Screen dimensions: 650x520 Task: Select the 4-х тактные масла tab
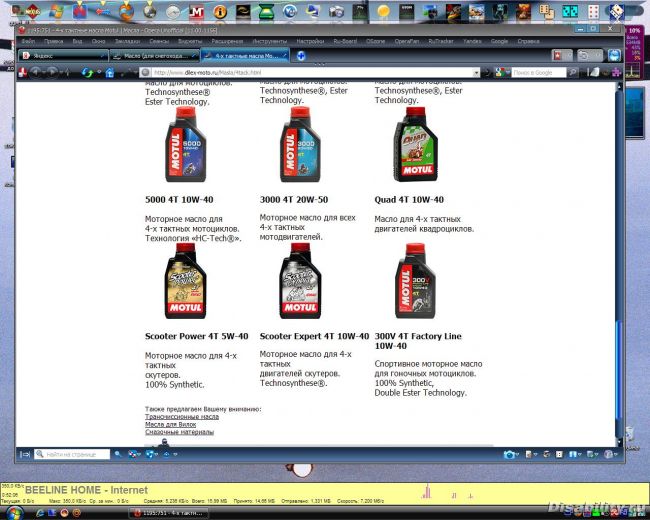[x=245, y=55]
